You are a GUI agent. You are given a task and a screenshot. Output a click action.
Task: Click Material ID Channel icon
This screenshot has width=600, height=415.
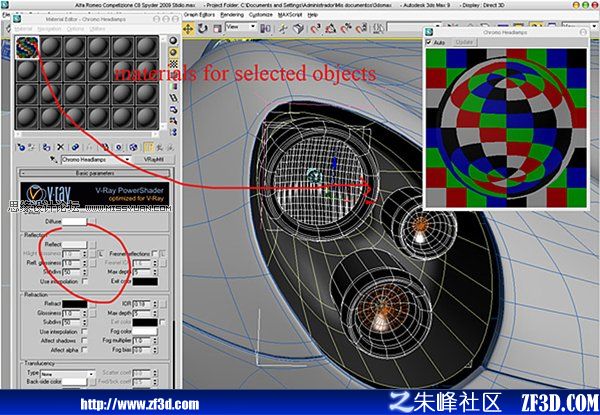tap(119, 147)
